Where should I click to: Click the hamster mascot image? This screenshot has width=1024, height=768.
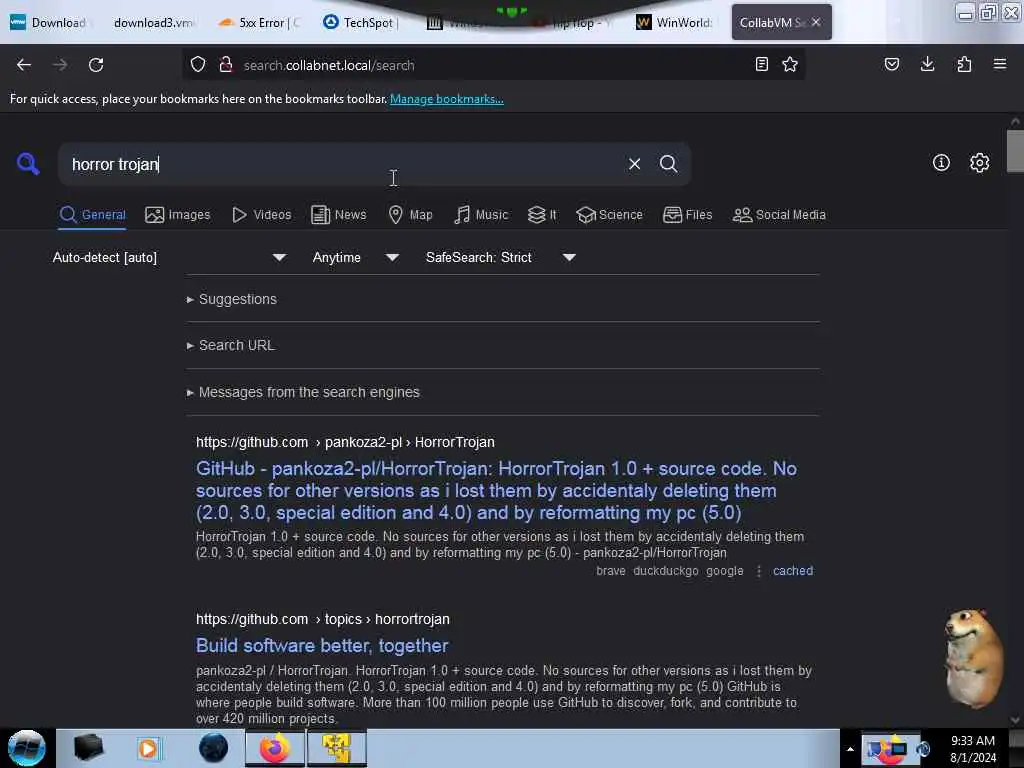click(x=974, y=658)
